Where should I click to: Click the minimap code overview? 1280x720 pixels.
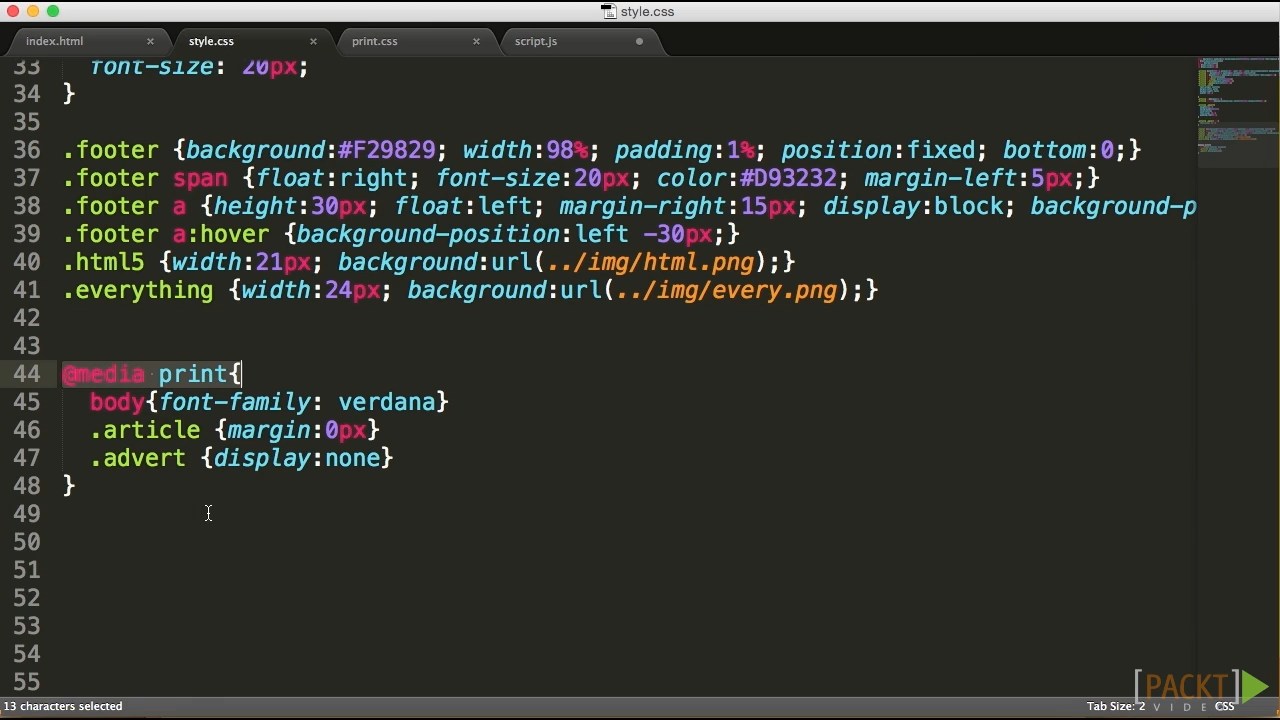1238,110
